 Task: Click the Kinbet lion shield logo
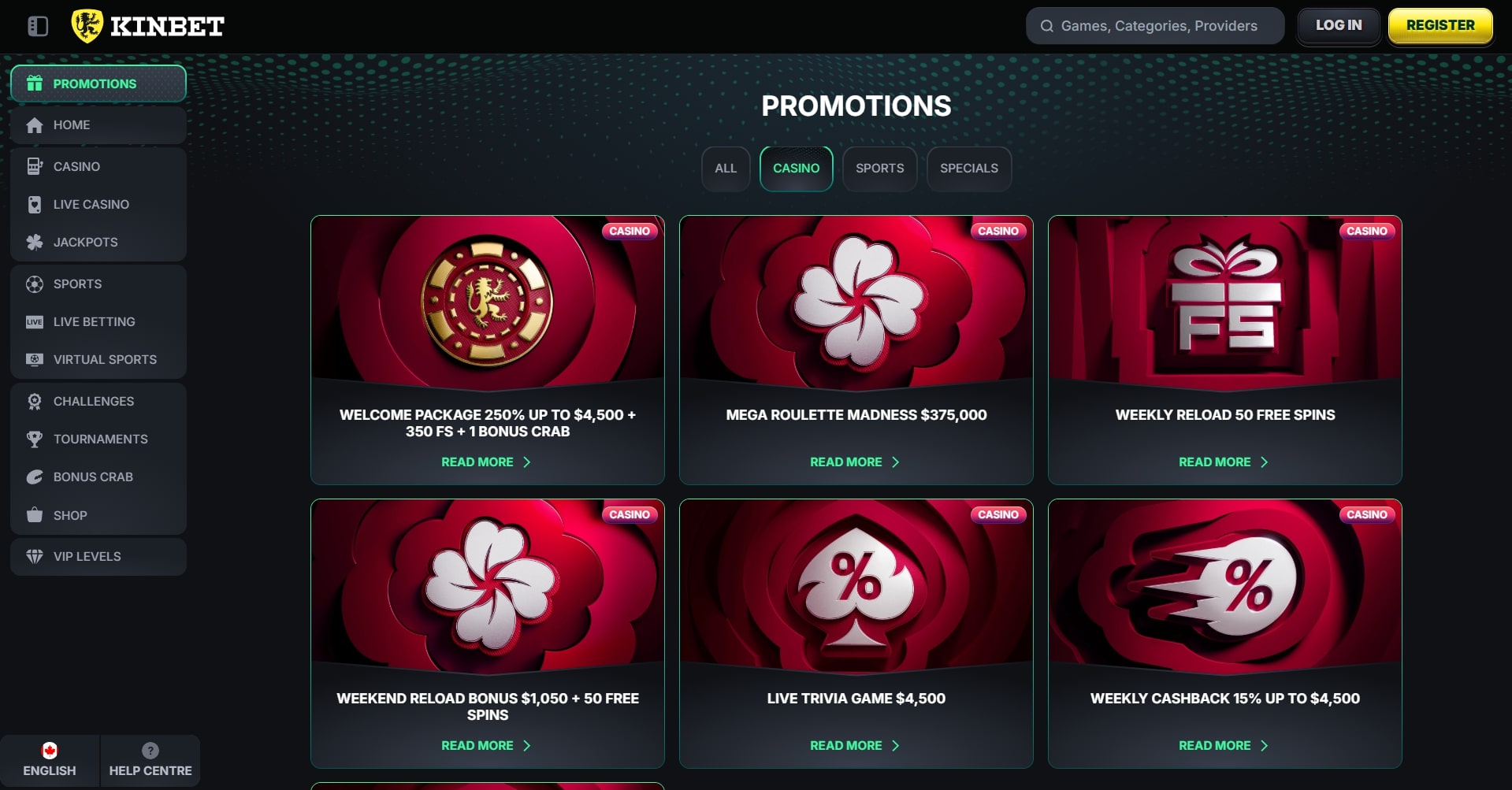coord(87,26)
